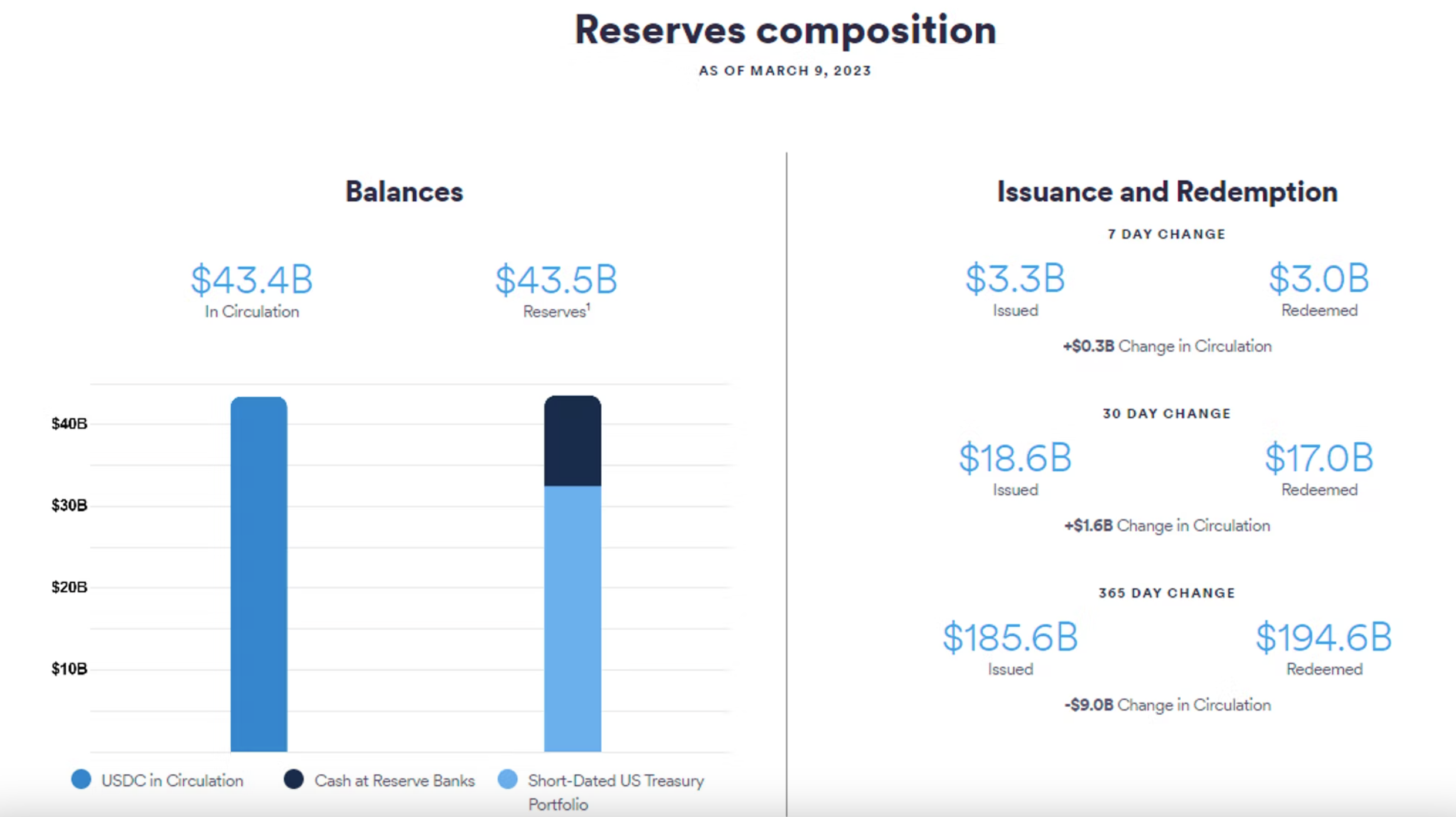Viewport: 1456px width, 817px height.
Task: Click the $43.4B In Circulation figure
Action: pyautogui.click(x=252, y=279)
